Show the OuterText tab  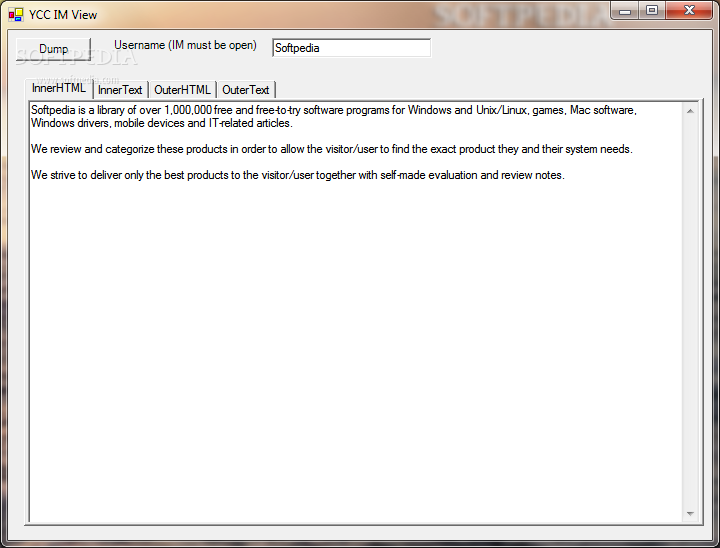pyautogui.click(x=246, y=90)
